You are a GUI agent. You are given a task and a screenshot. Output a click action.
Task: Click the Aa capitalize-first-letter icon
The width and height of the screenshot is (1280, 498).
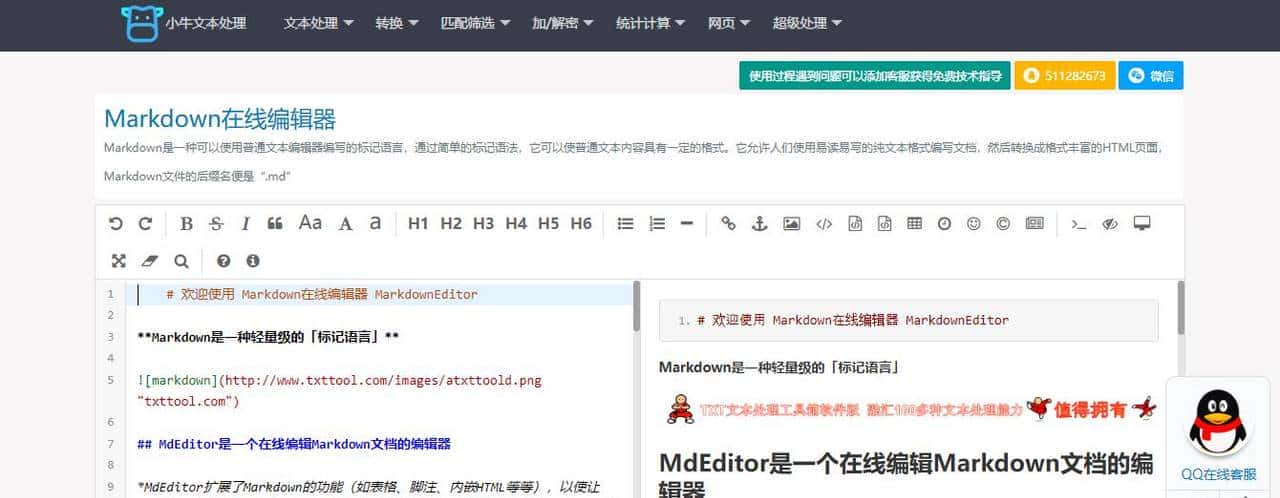pyautogui.click(x=310, y=223)
